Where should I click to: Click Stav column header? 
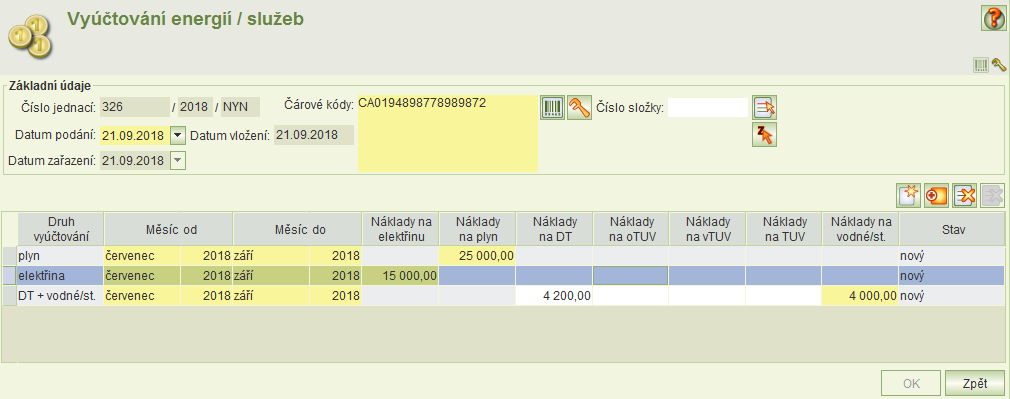(x=952, y=228)
